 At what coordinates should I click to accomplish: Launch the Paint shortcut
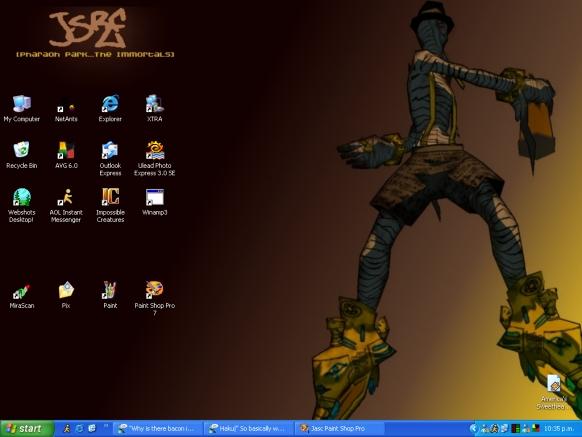coord(110,296)
